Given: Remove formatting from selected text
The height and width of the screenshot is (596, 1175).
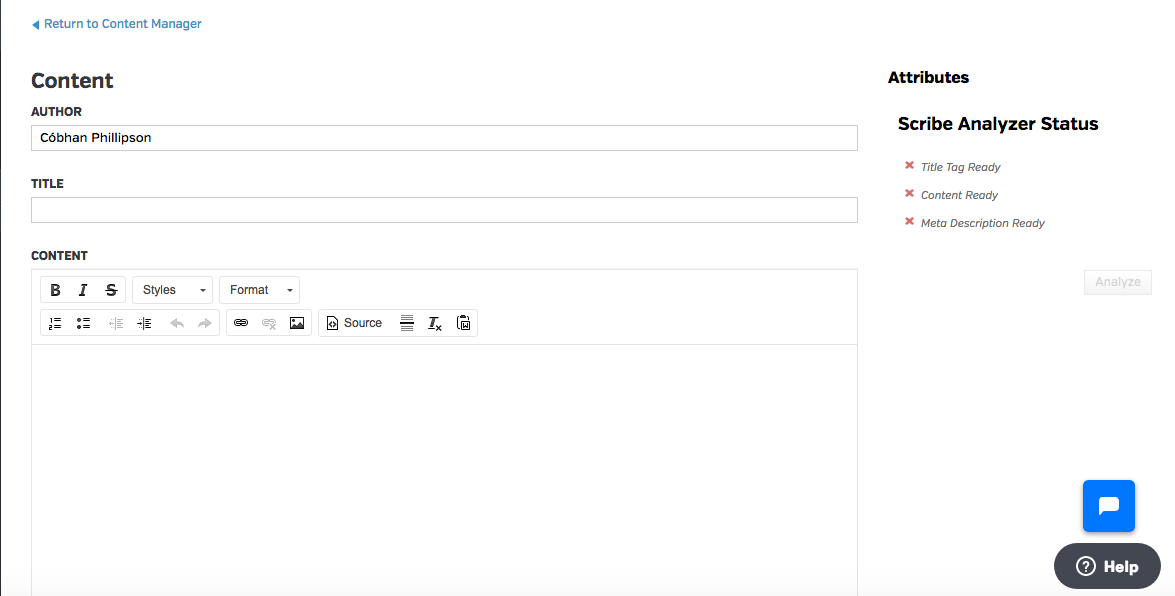Looking at the screenshot, I should point(435,323).
